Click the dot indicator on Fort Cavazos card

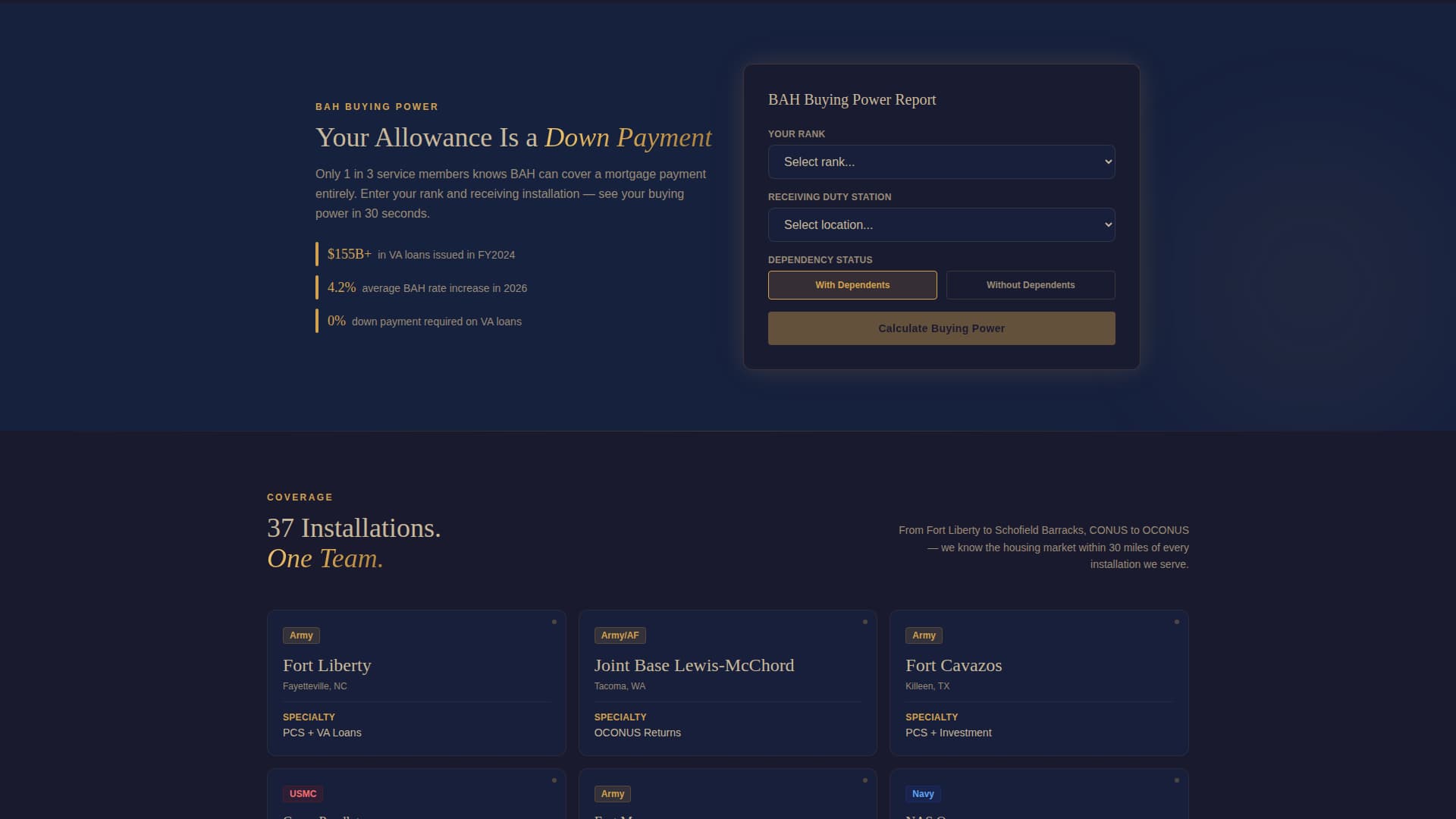tap(1177, 621)
